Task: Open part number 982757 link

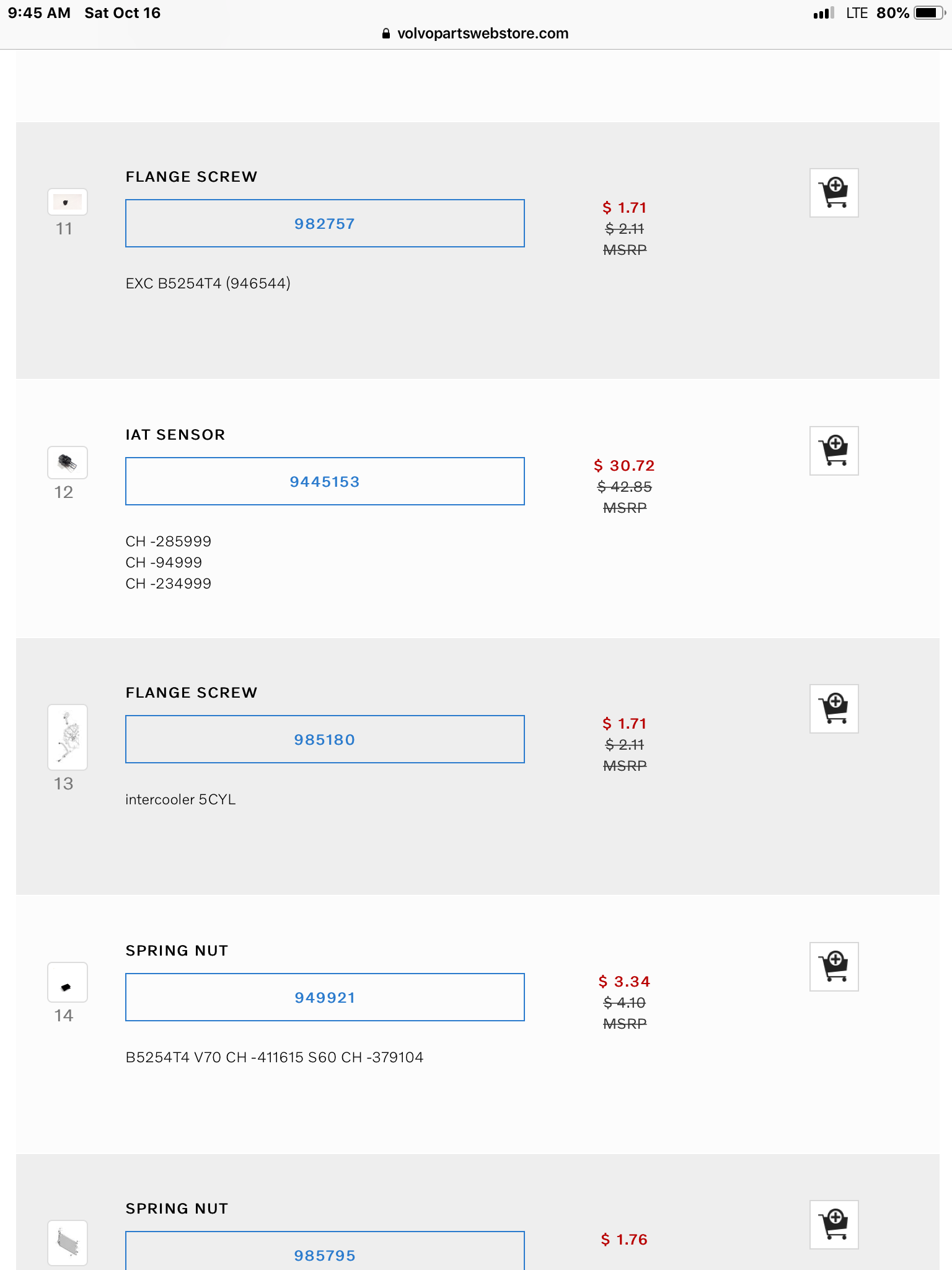Action: point(325,223)
